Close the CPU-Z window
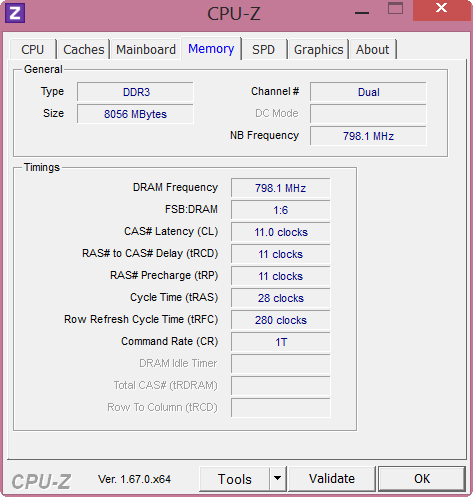The height and width of the screenshot is (497, 473). click(442, 10)
